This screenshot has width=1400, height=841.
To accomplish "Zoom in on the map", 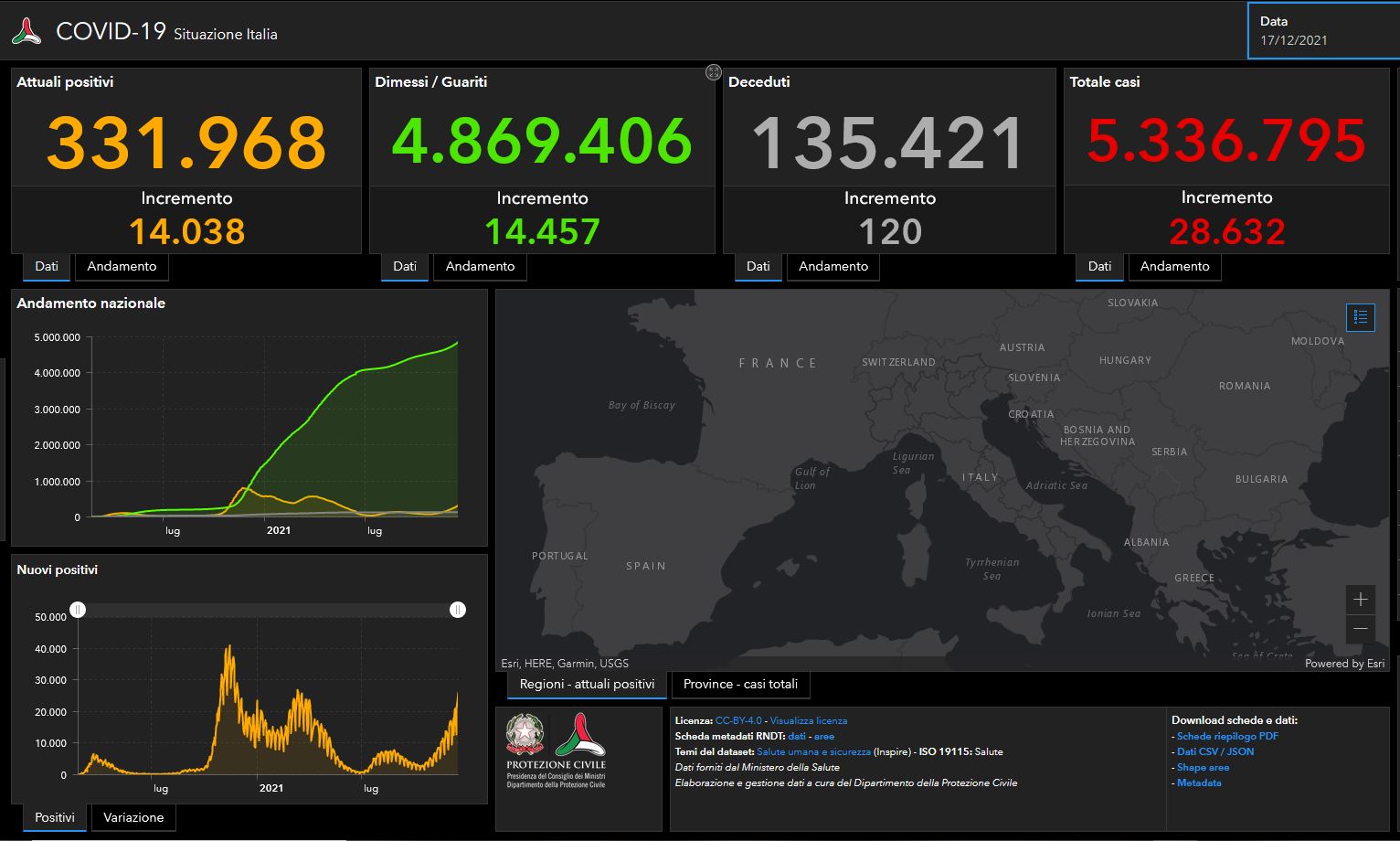I will (x=1360, y=600).
